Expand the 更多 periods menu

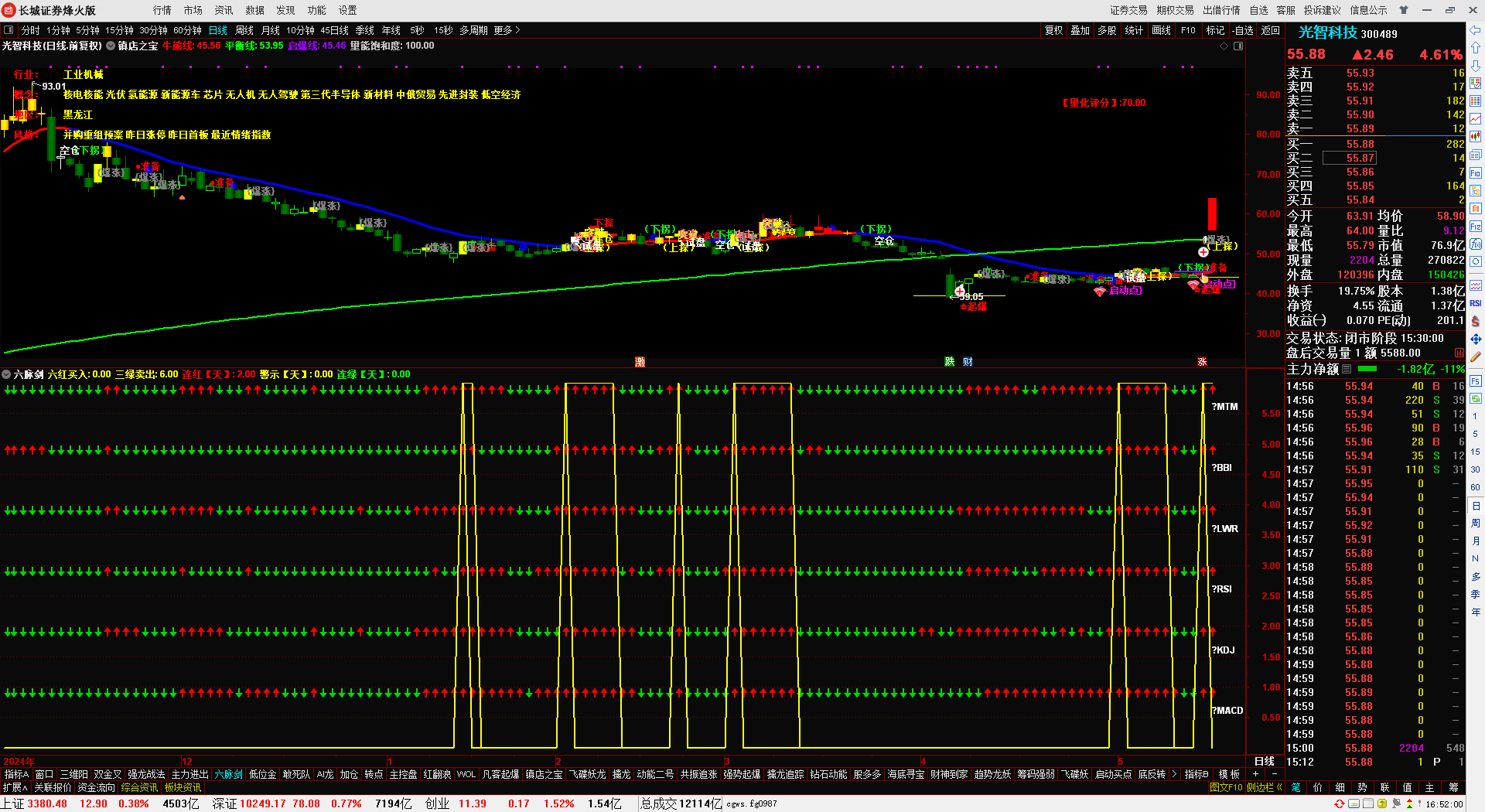(x=507, y=30)
